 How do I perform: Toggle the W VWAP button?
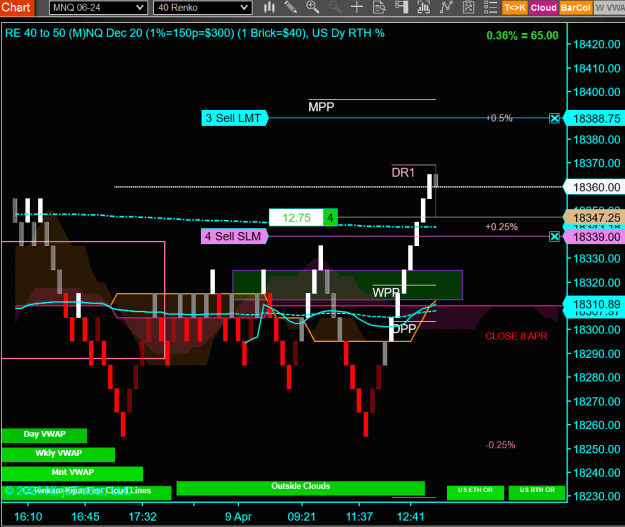pyautogui.click(x=609, y=8)
